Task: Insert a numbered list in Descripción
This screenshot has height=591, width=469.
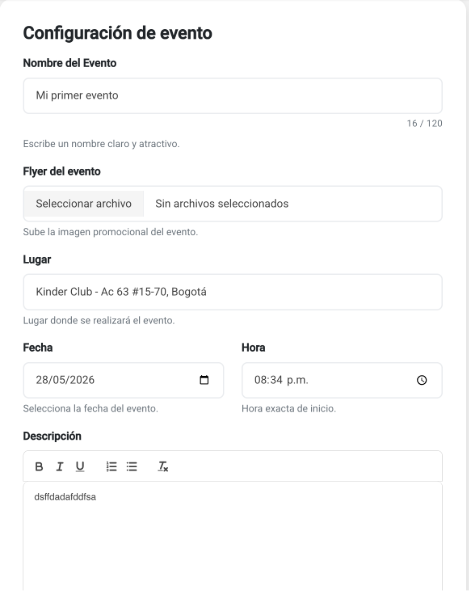Action: click(111, 467)
